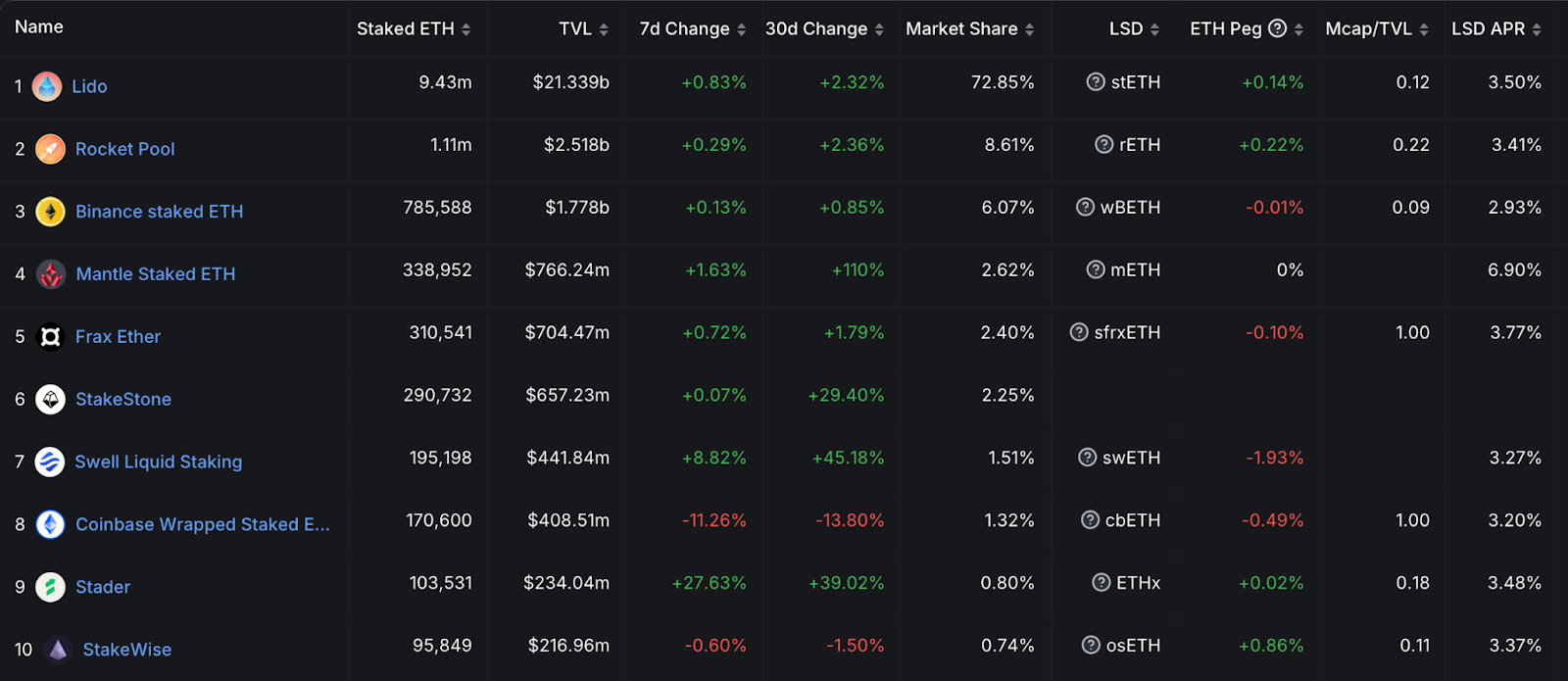This screenshot has width=1568, height=681.
Task: Click the Lido protocol logo icon
Action: pos(47,86)
